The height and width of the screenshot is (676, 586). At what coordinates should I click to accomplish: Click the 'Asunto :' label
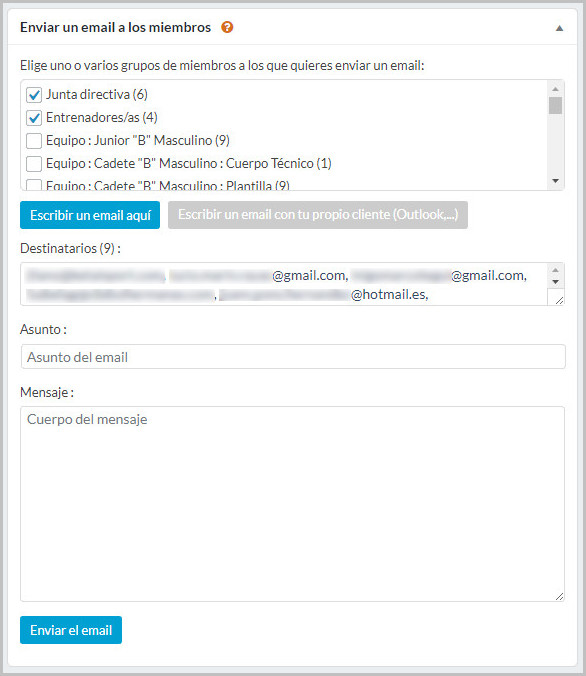click(43, 329)
